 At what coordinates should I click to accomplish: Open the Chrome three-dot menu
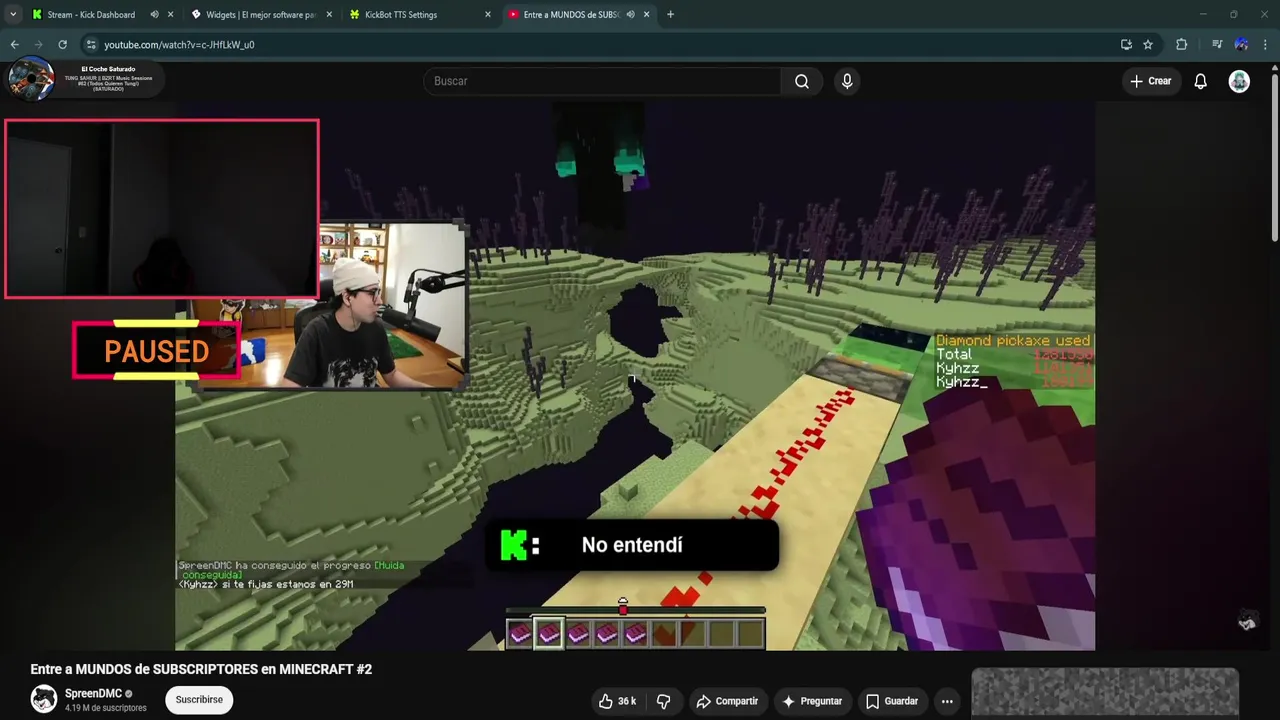pyautogui.click(x=1266, y=44)
